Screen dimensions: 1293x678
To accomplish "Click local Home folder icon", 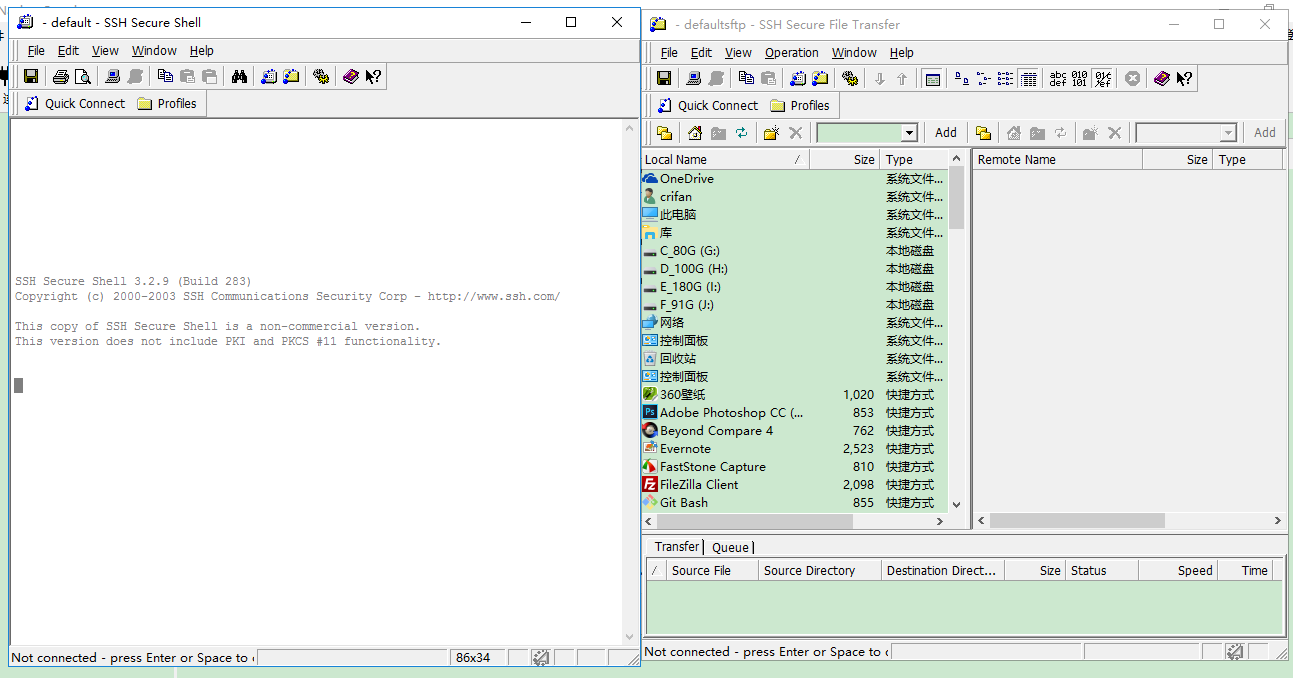I will (695, 132).
